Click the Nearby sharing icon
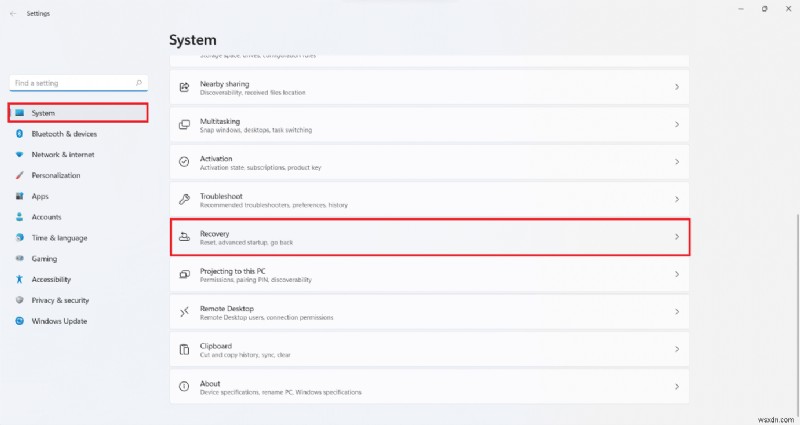The image size is (800, 425). [184, 88]
